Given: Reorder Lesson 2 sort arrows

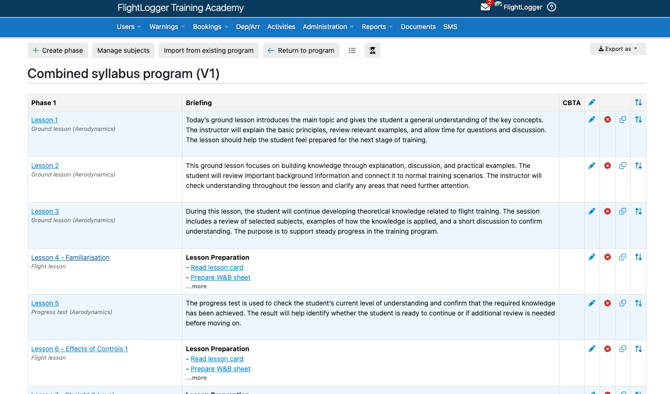Looking at the screenshot, I should pyautogui.click(x=638, y=165).
